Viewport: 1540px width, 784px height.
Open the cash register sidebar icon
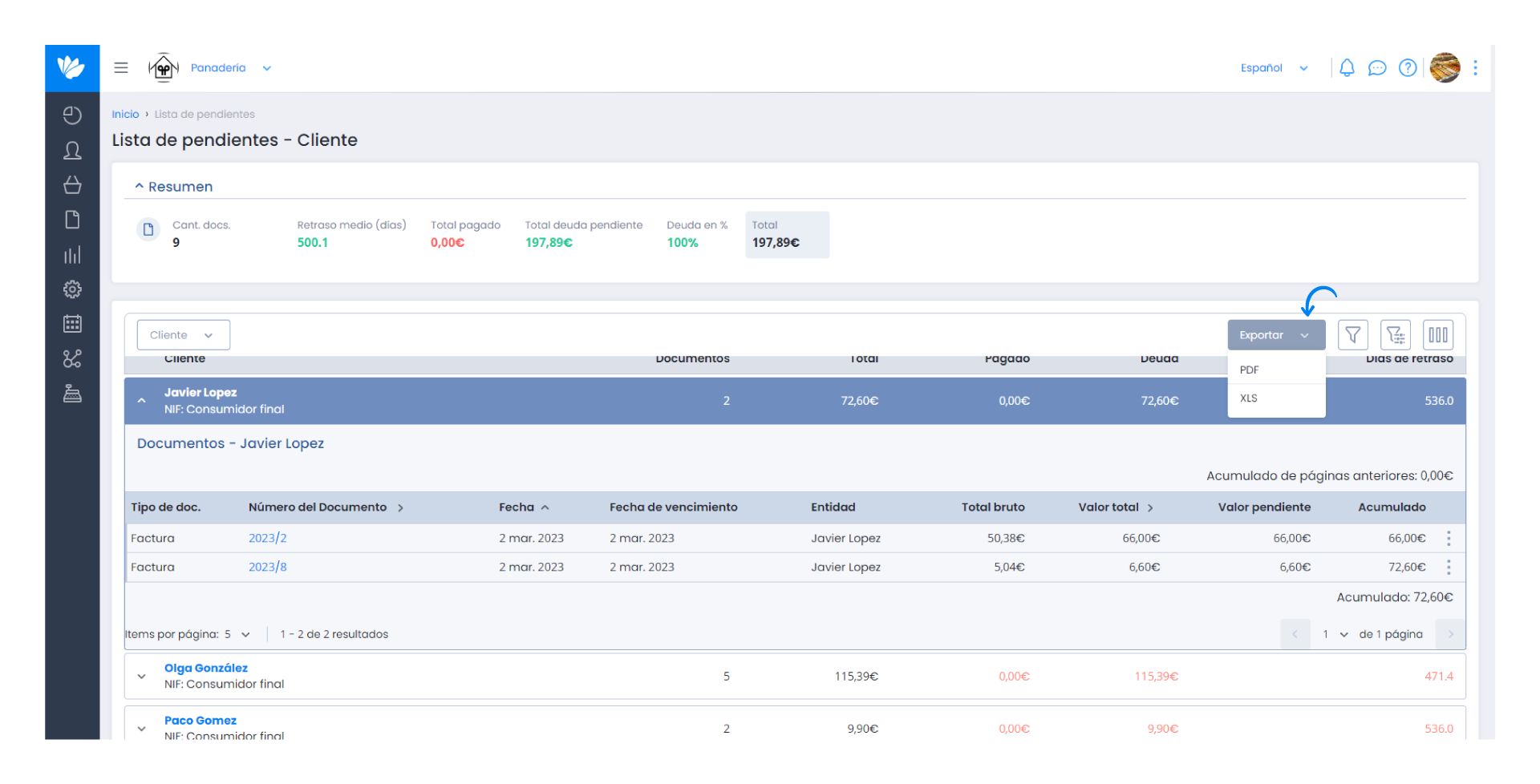coord(72,394)
